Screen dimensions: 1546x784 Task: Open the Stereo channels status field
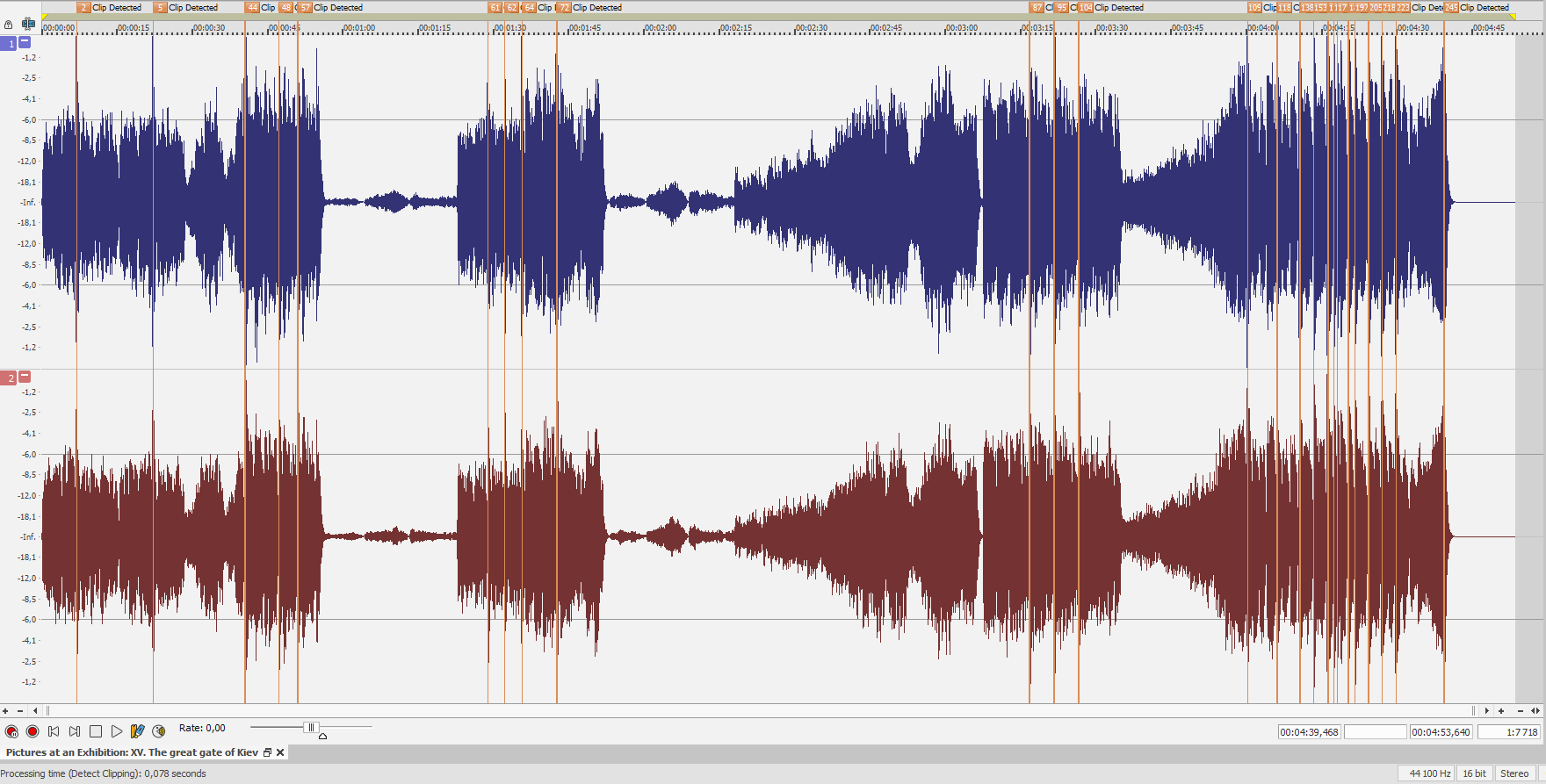tap(1513, 773)
